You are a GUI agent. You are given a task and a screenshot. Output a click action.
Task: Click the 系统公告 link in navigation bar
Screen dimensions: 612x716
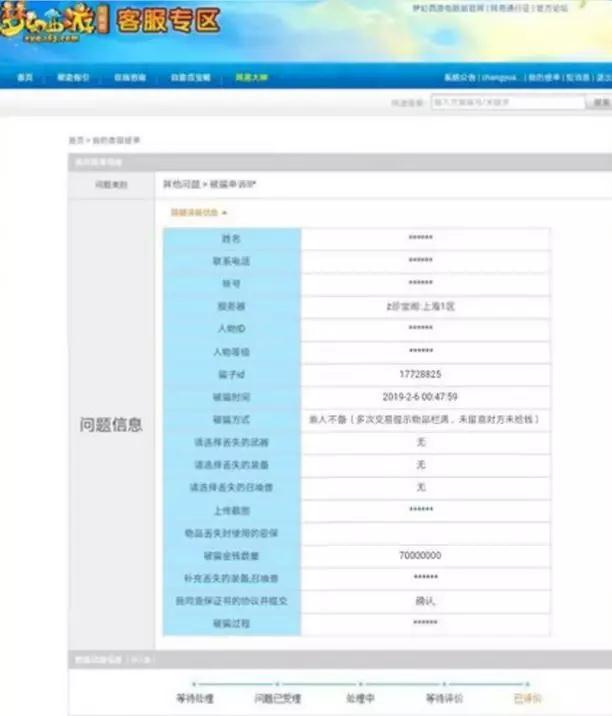[x=460, y=77]
